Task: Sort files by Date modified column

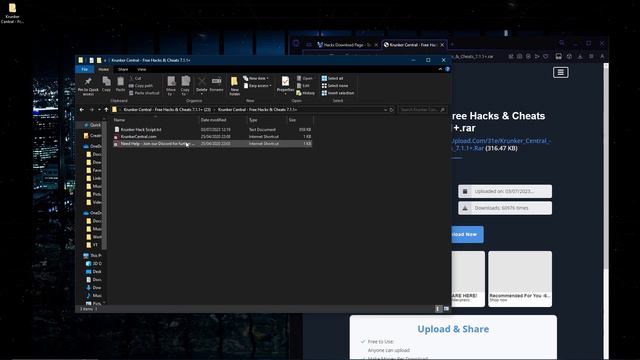Action: point(223,120)
